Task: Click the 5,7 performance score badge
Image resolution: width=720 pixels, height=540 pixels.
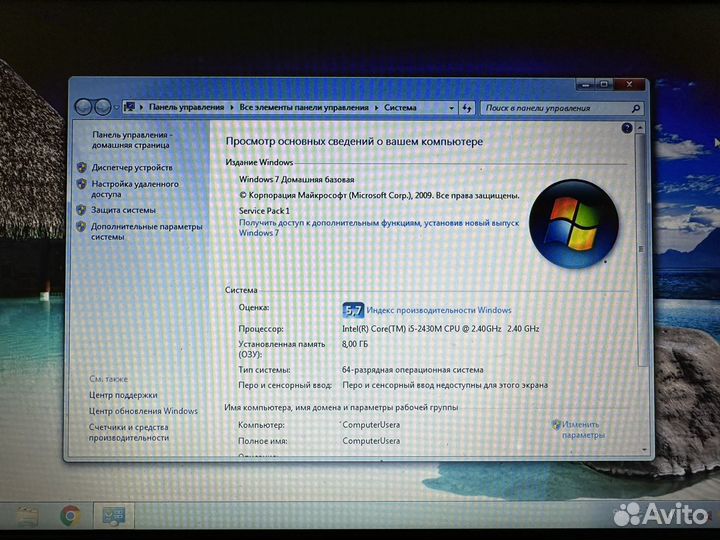Action: [353, 310]
